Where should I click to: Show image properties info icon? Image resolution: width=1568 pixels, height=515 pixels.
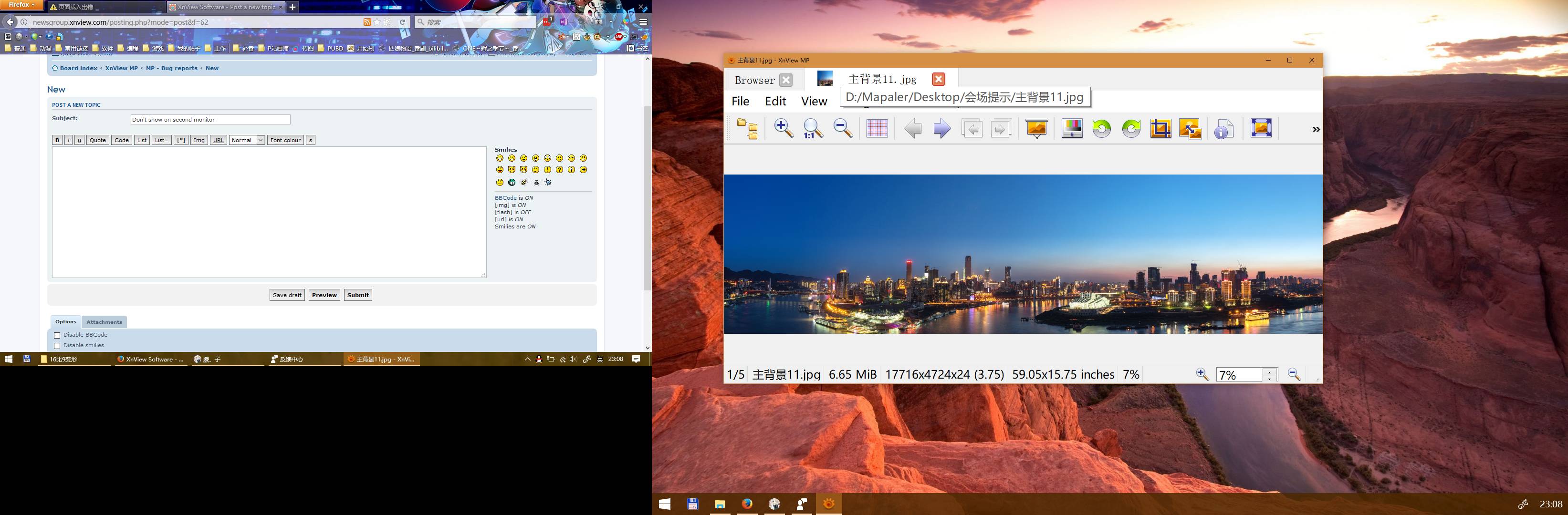point(1223,129)
